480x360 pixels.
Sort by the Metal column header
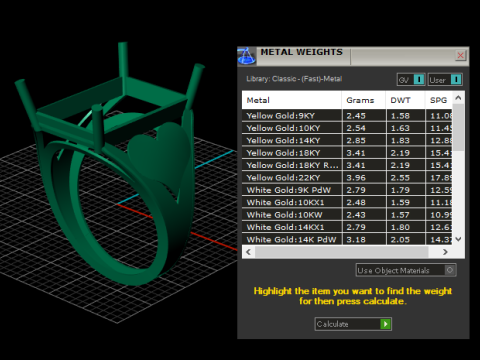point(292,100)
